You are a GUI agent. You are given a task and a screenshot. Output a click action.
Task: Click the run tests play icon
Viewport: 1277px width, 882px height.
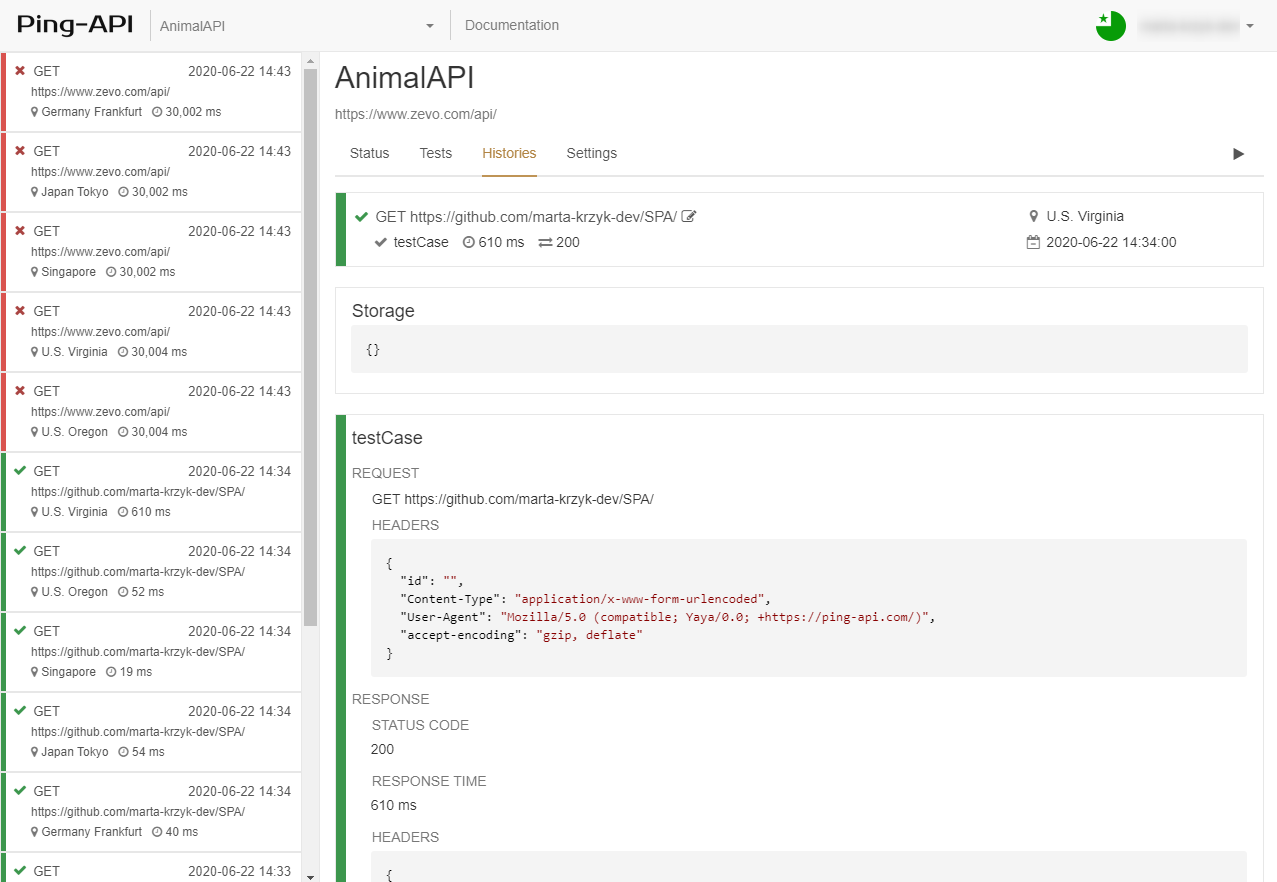point(1238,154)
